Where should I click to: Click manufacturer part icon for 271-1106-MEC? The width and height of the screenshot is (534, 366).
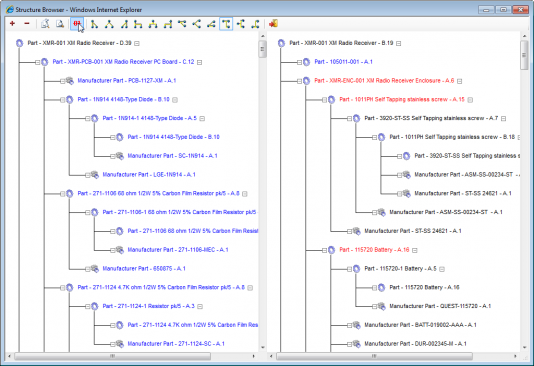point(120,250)
